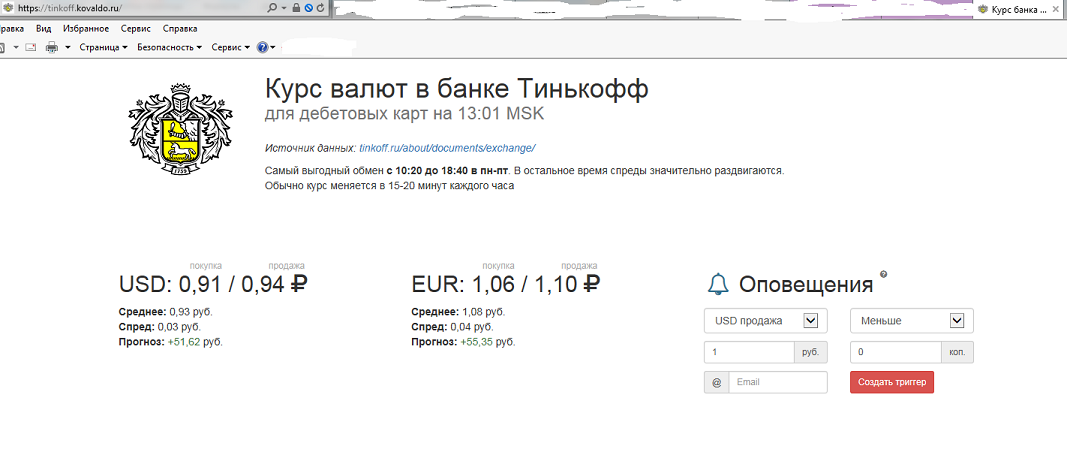Expand the Меньше condition selector
Screen dimensions: 1067x455
(912, 320)
